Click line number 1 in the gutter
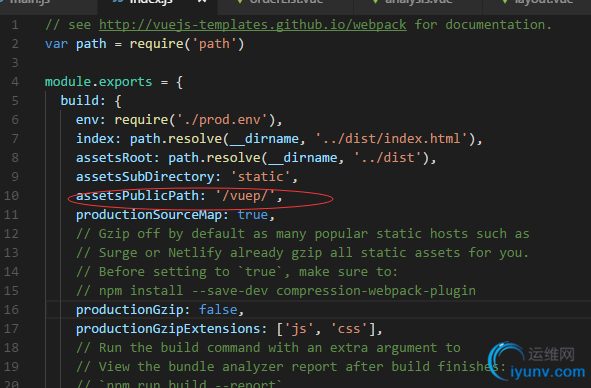This screenshot has width=591, height=388. [15, 25]
